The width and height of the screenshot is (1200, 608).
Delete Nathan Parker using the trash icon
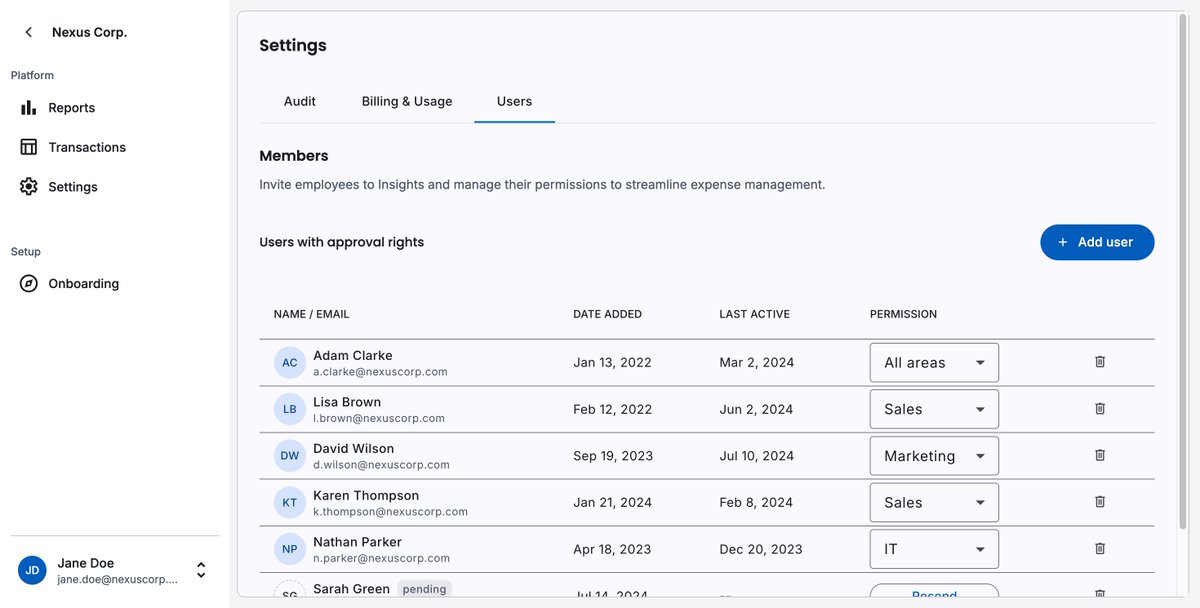click(1100, 549)
